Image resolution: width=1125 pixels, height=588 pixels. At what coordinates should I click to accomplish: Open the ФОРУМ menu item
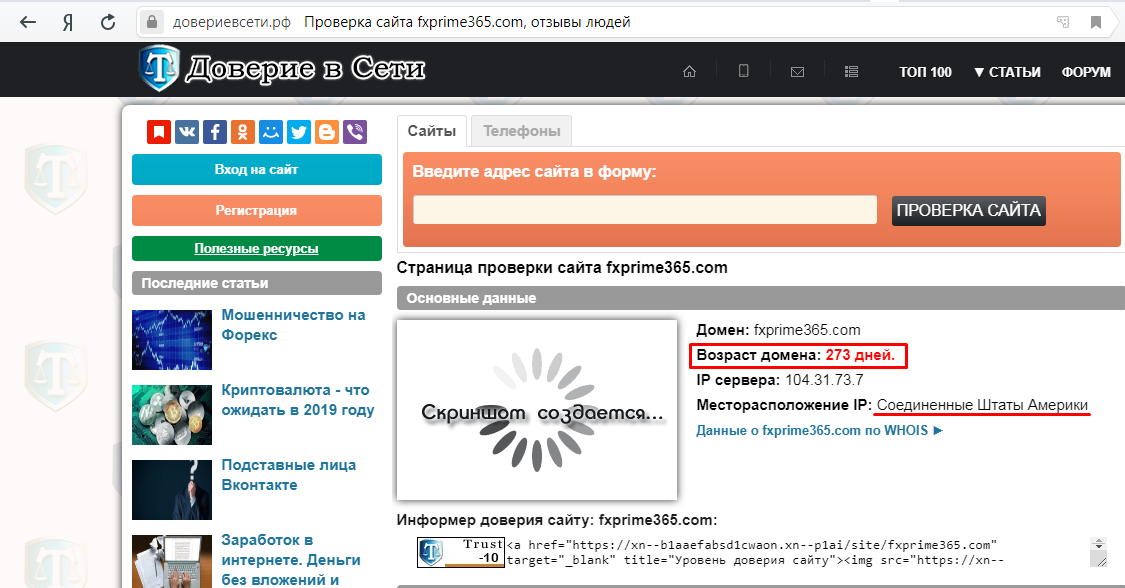1086,72
